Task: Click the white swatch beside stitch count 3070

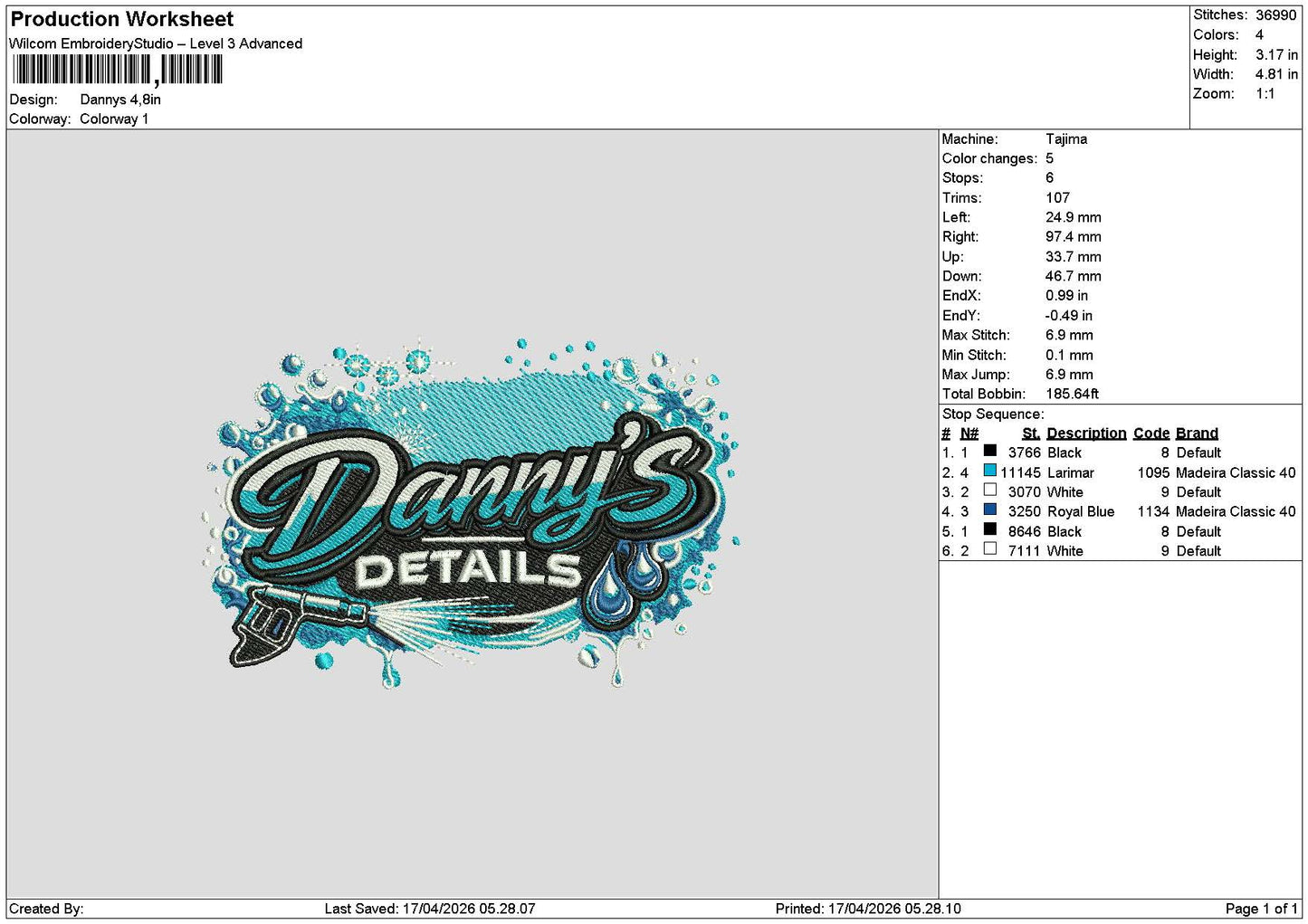Action: [990, 491]
